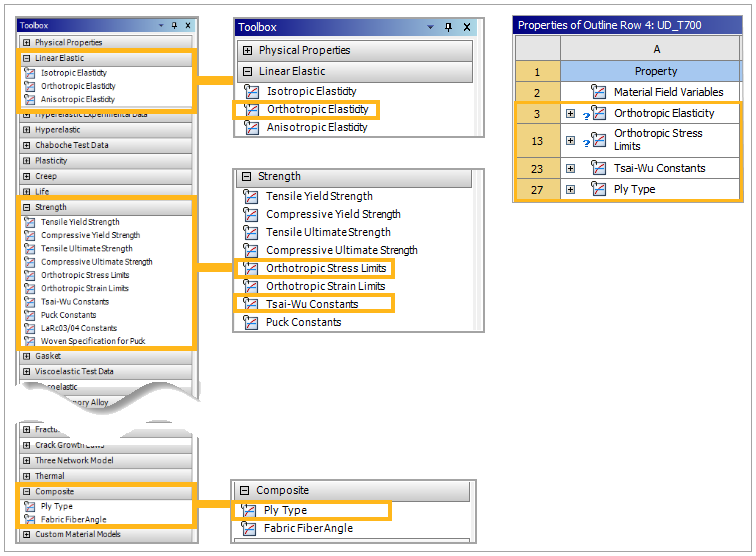Expand the Custom Material Models category
The height and width of the screenshot is (556, 756).
(x=26, y=534)
